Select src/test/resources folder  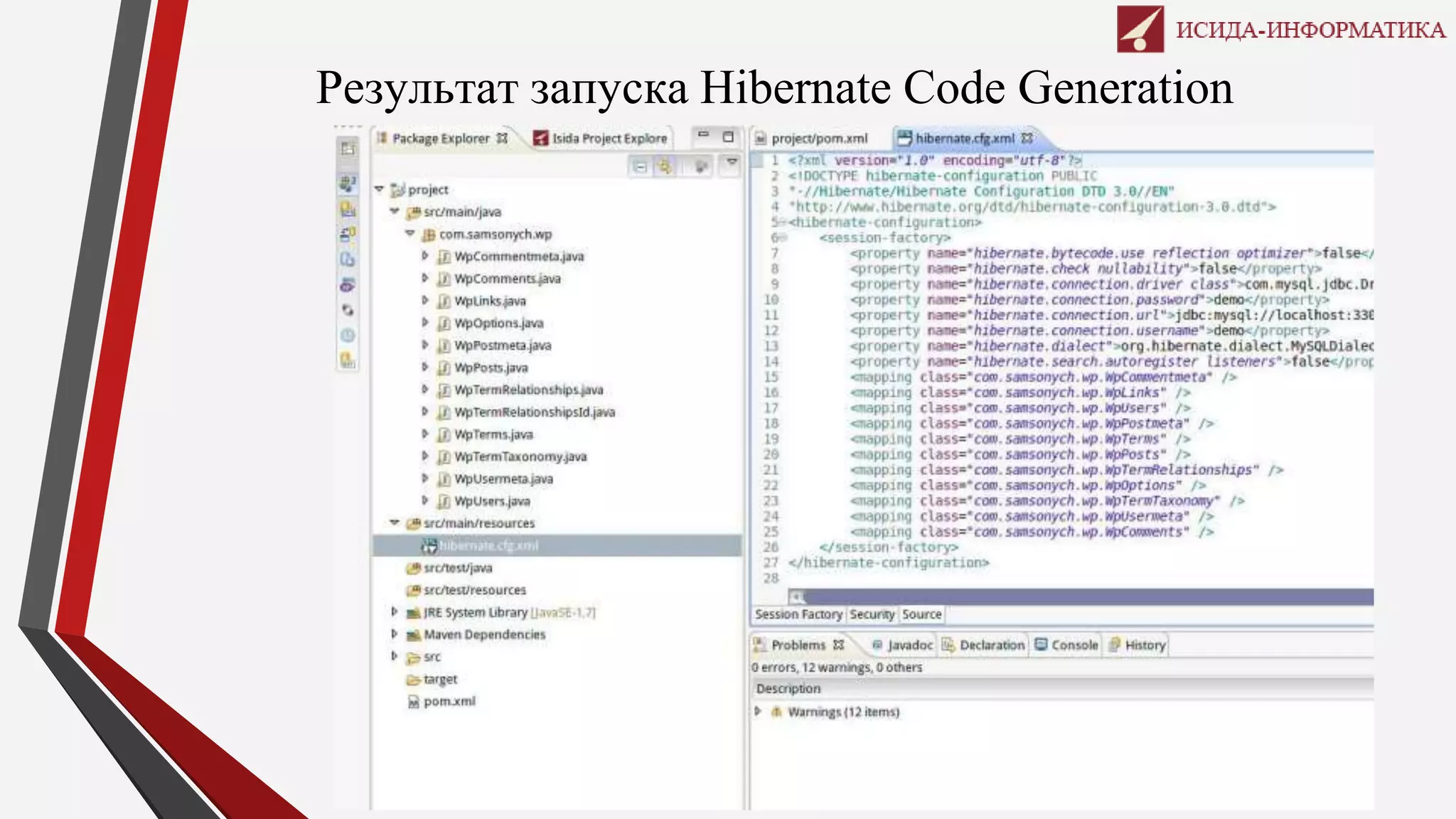tap(475, 590)
